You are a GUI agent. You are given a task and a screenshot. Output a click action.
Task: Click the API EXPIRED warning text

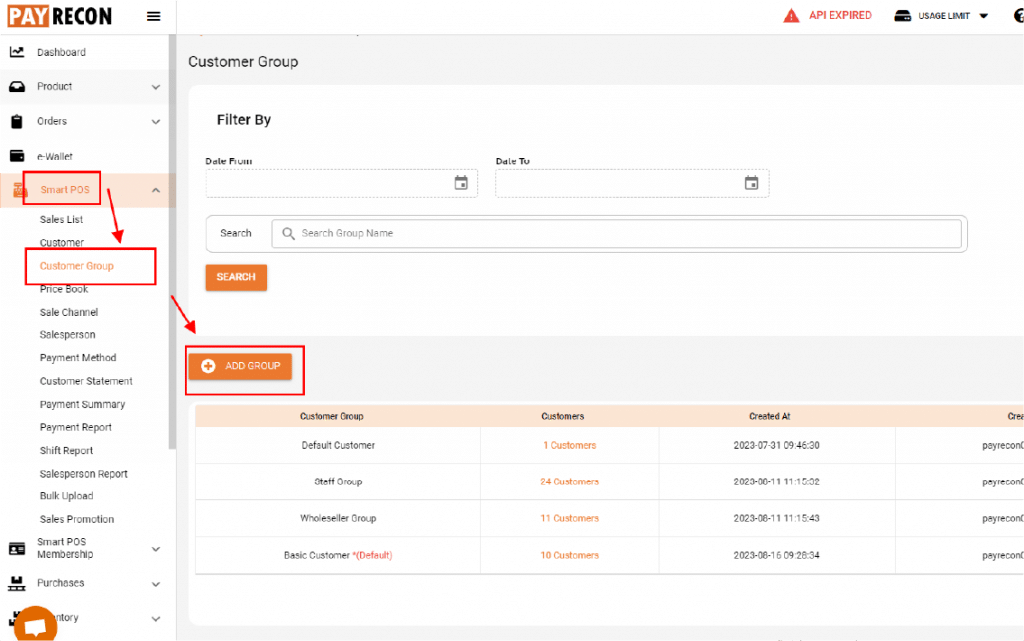click(x=840, y=15)
